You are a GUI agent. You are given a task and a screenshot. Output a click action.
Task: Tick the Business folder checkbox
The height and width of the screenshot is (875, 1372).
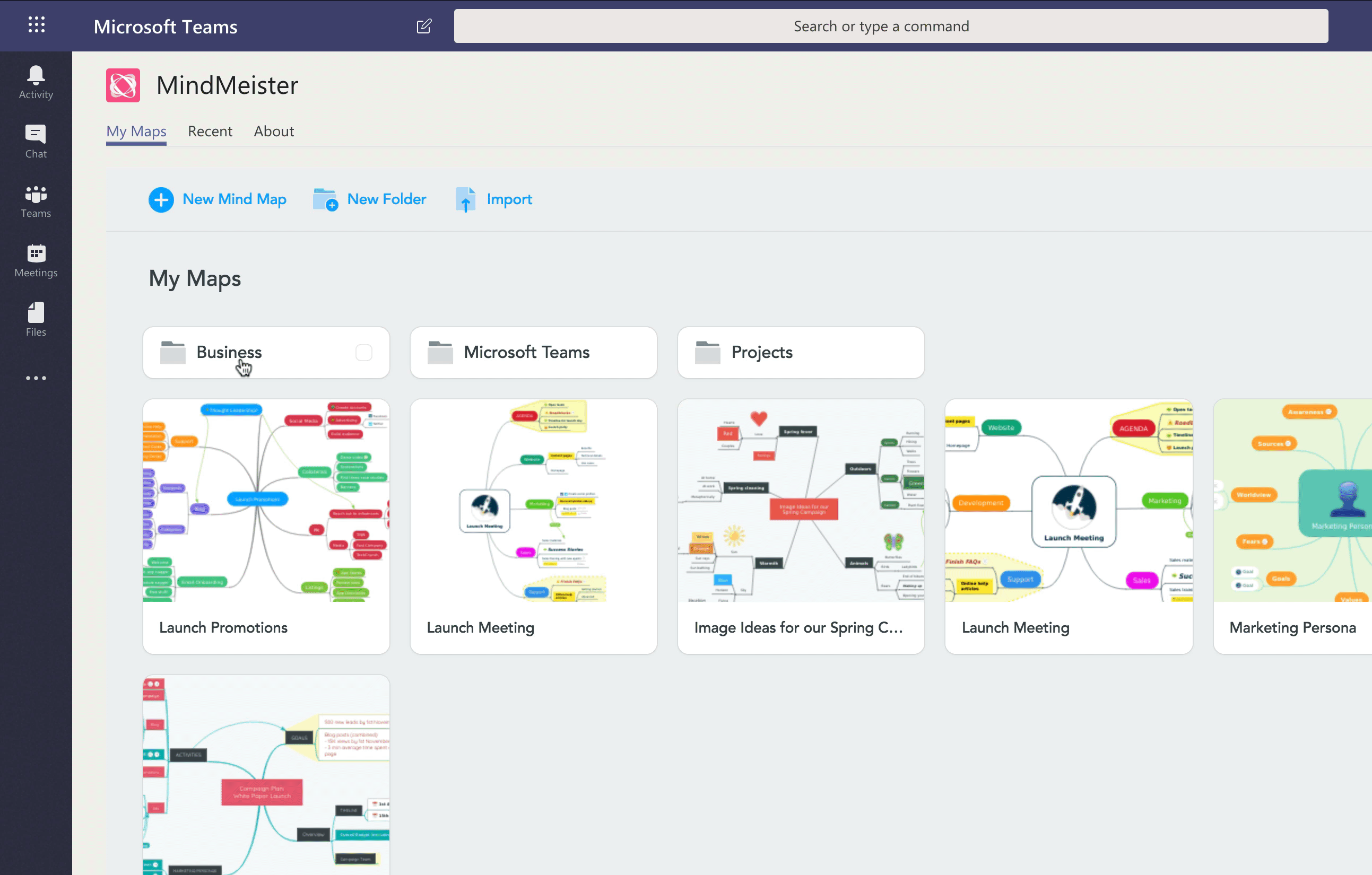point(363,353)
